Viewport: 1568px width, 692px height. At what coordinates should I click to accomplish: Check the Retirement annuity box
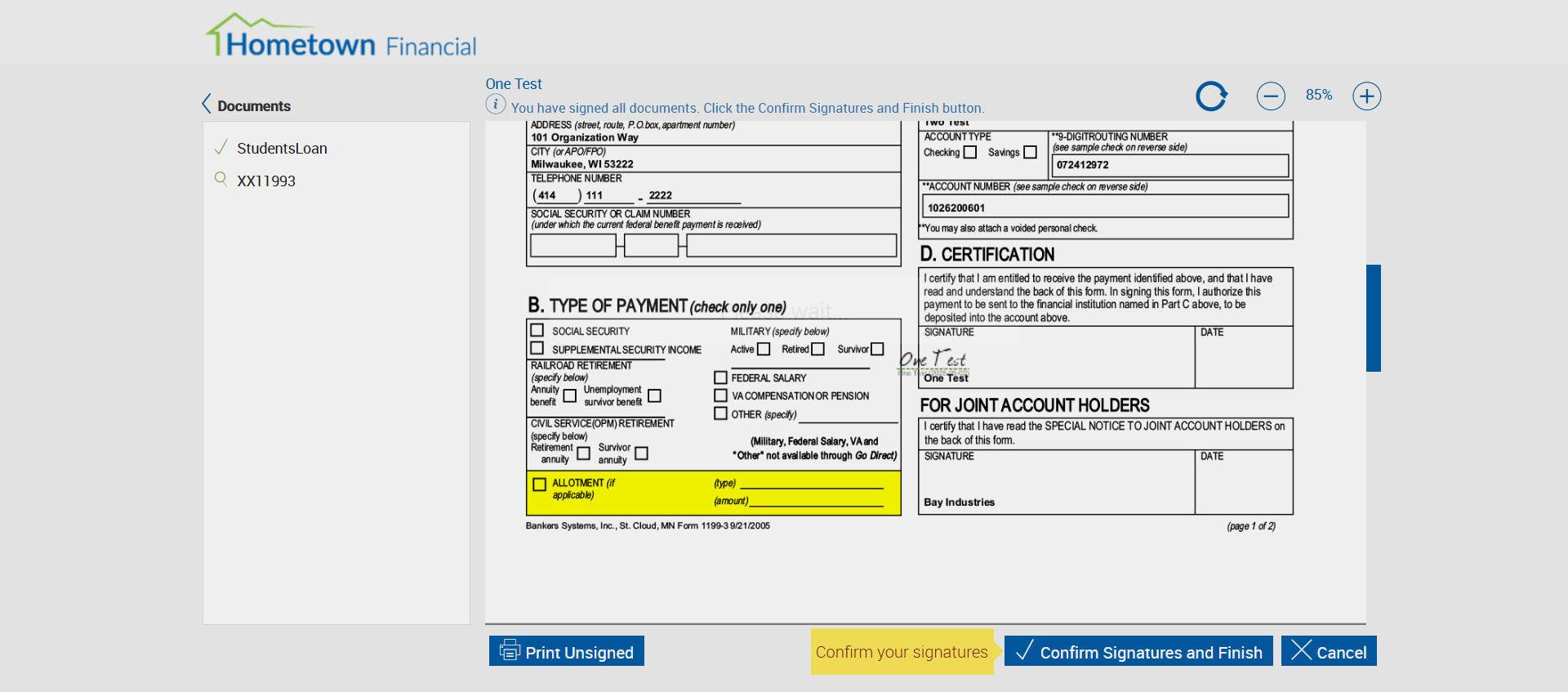pos(583,453)
